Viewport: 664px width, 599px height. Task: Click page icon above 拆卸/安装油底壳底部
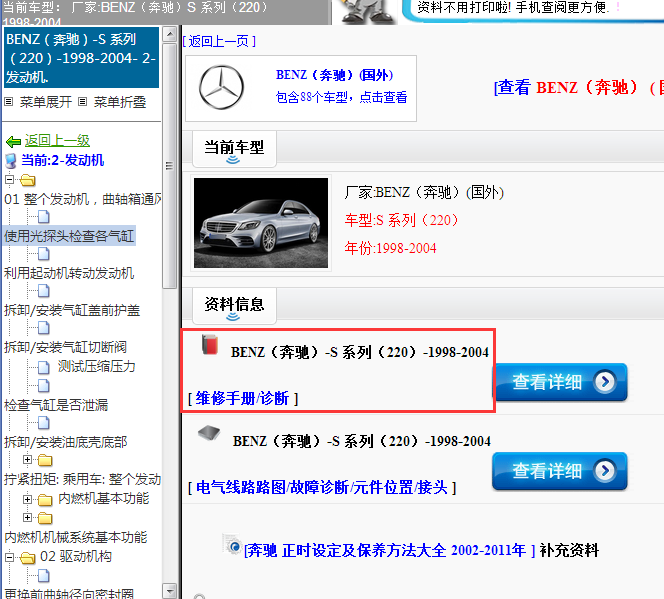43,422
